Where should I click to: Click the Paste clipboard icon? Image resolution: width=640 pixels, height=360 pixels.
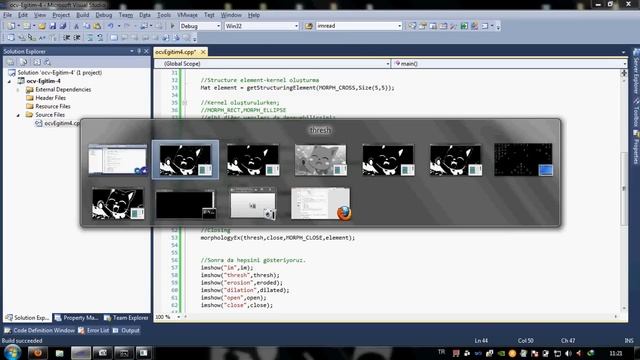[97, 26]
